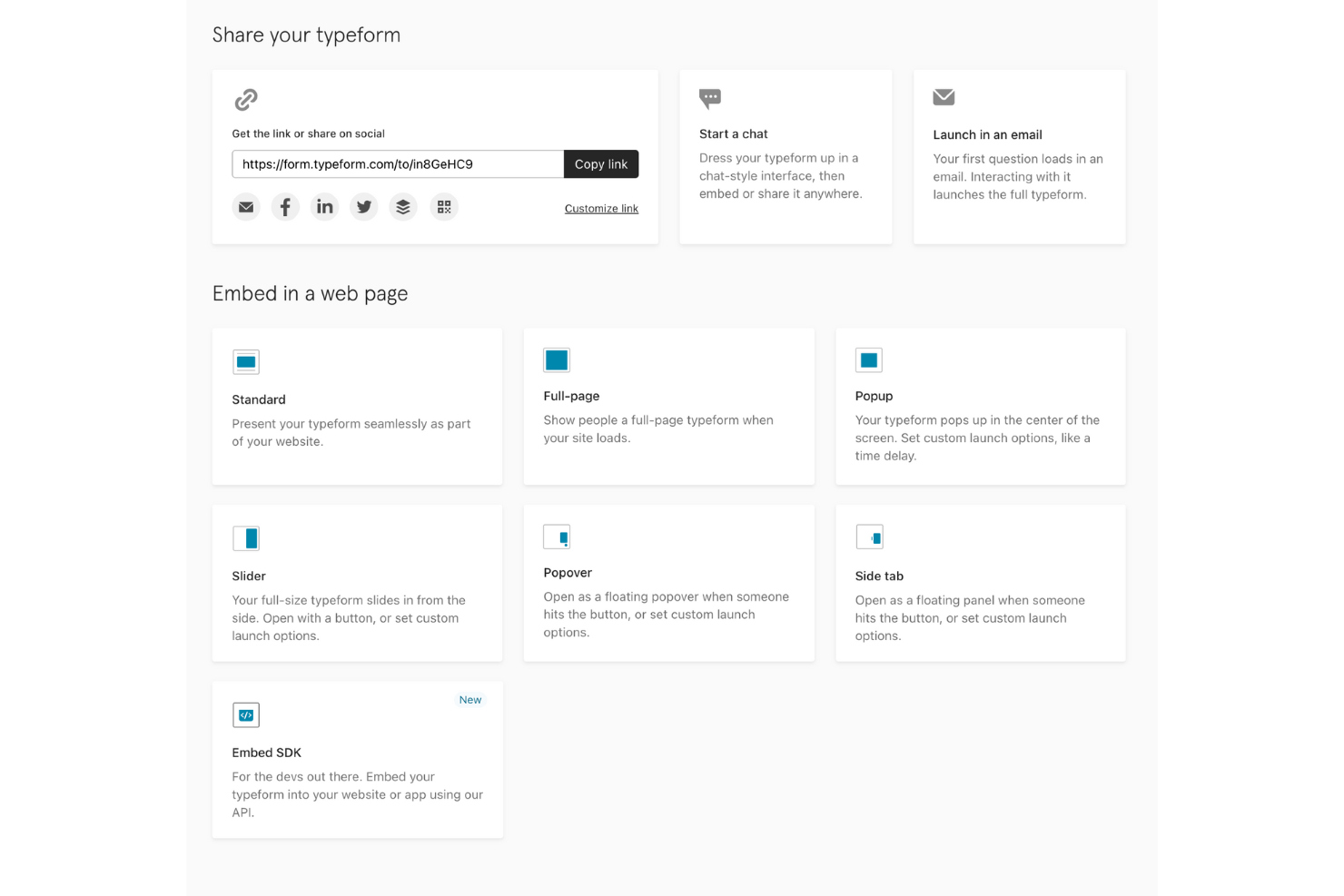Share the typeform link by email
The image size is (1344, 896).
(x=245, y=206)
